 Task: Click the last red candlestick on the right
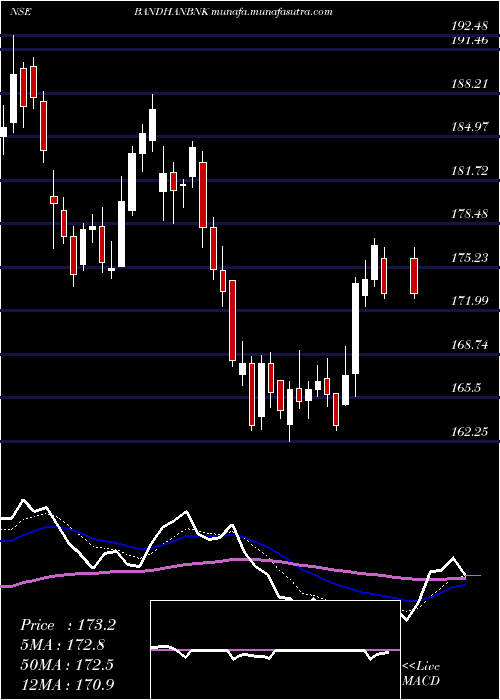click(414, 275)
